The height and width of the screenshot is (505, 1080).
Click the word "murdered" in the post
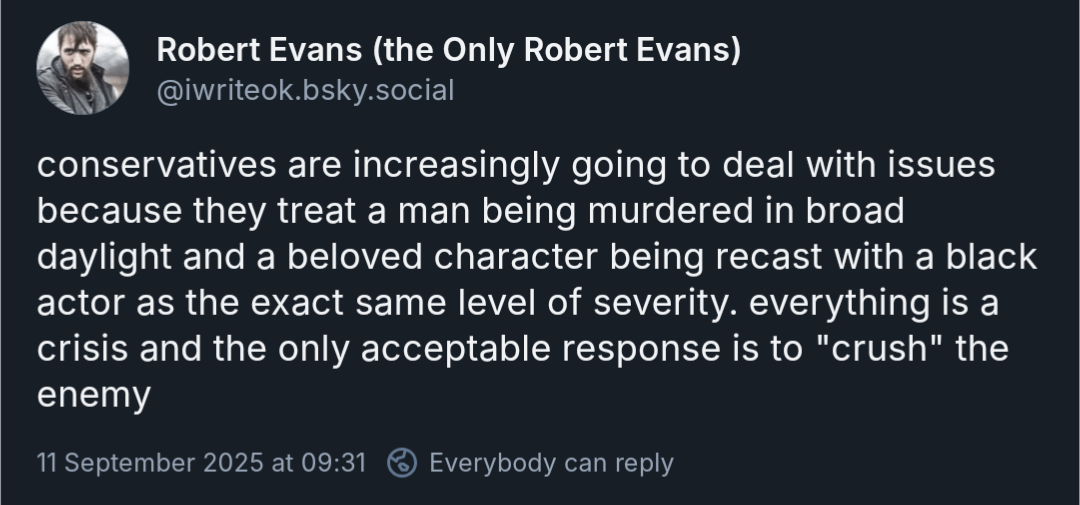coord(670,211)
